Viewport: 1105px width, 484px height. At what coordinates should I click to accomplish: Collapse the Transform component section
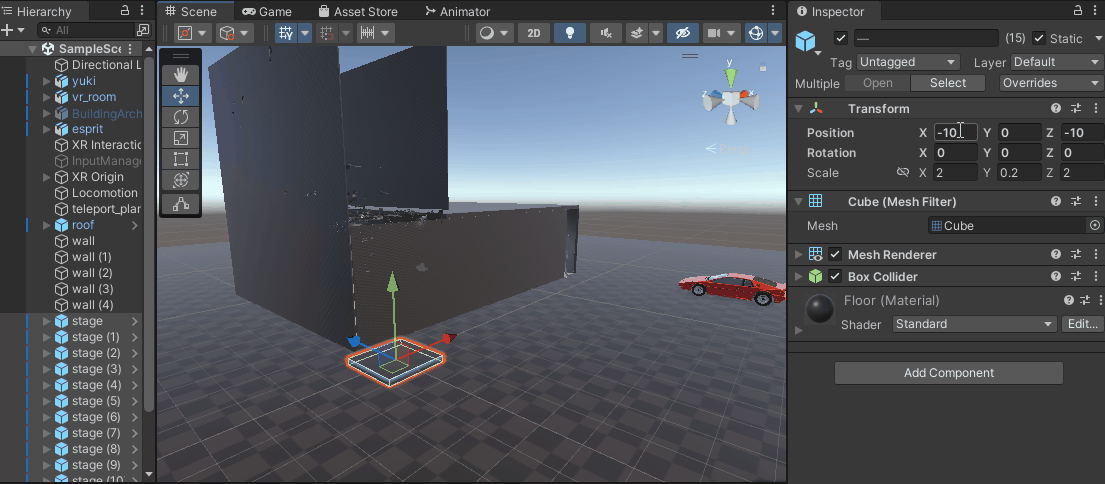(x=798, y=109)
